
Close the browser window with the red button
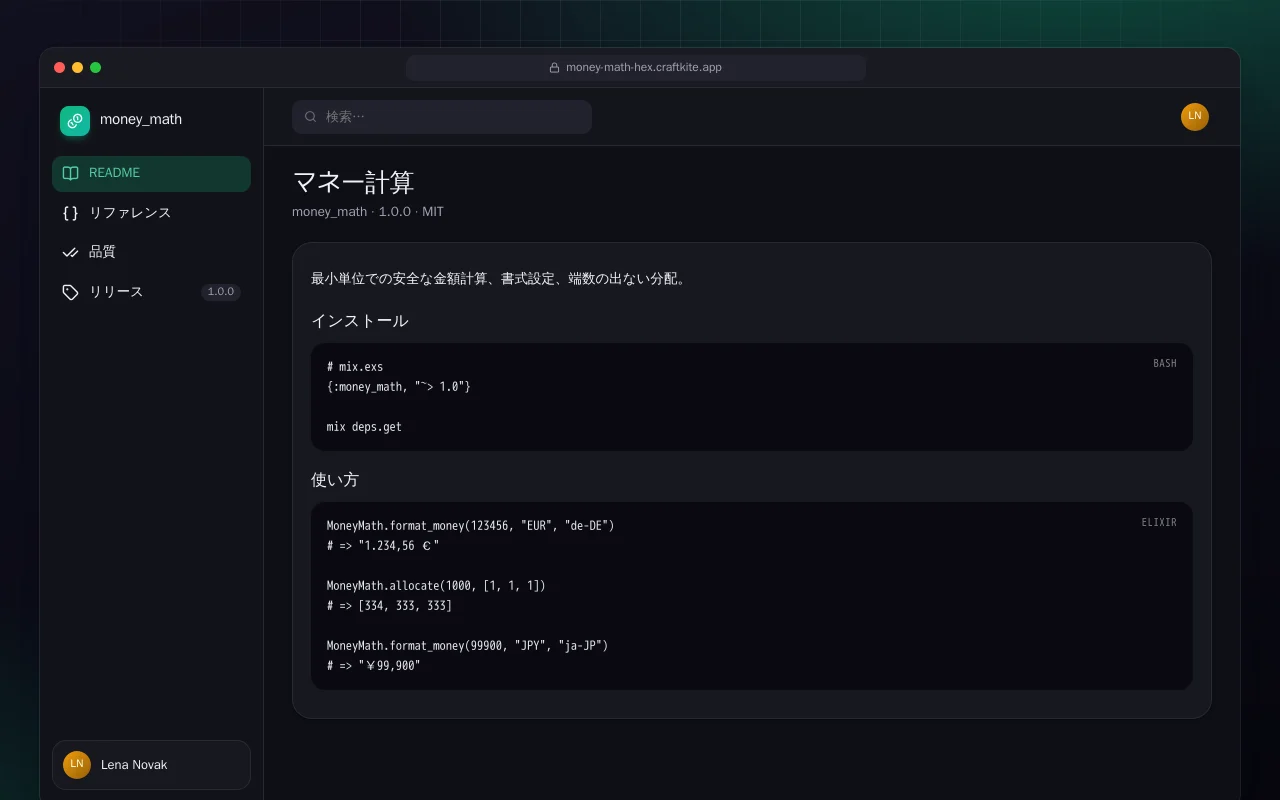[60, 68]
